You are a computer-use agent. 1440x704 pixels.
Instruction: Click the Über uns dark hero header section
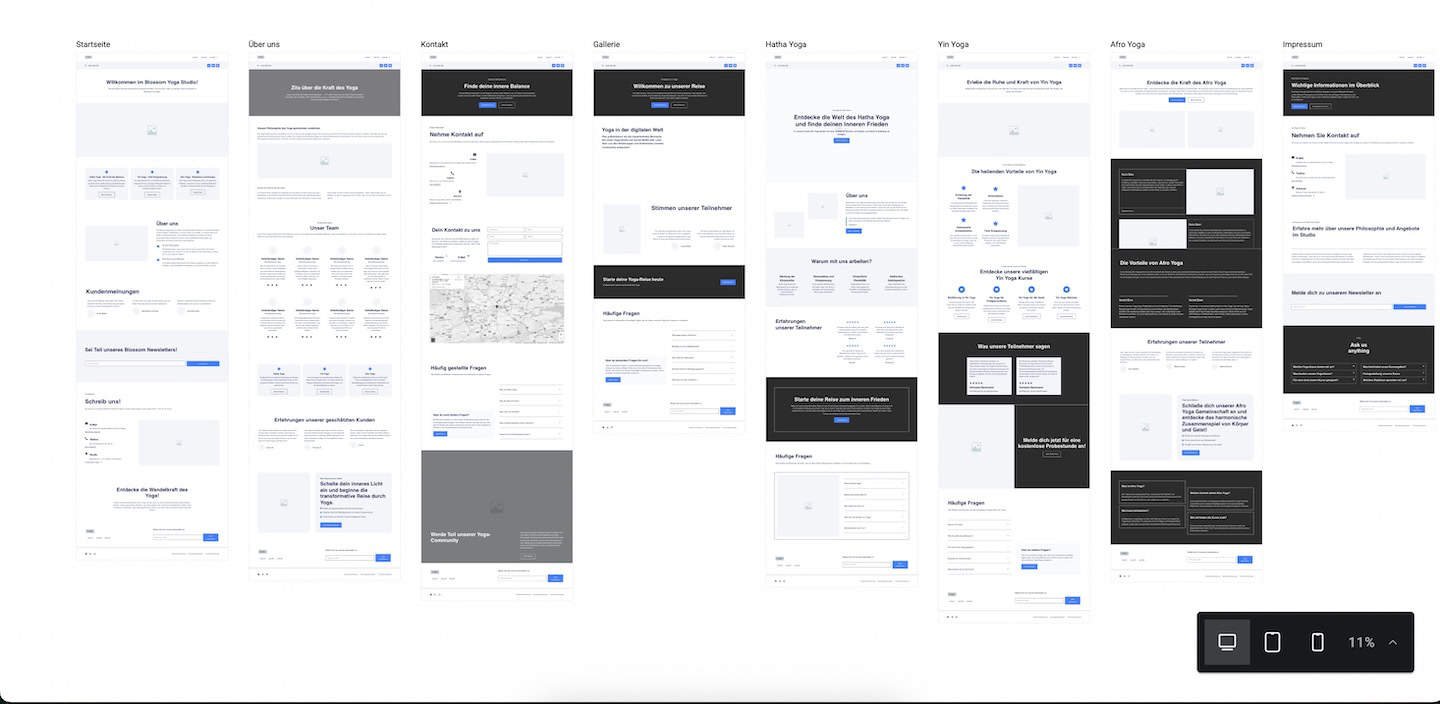coord(324,92)
